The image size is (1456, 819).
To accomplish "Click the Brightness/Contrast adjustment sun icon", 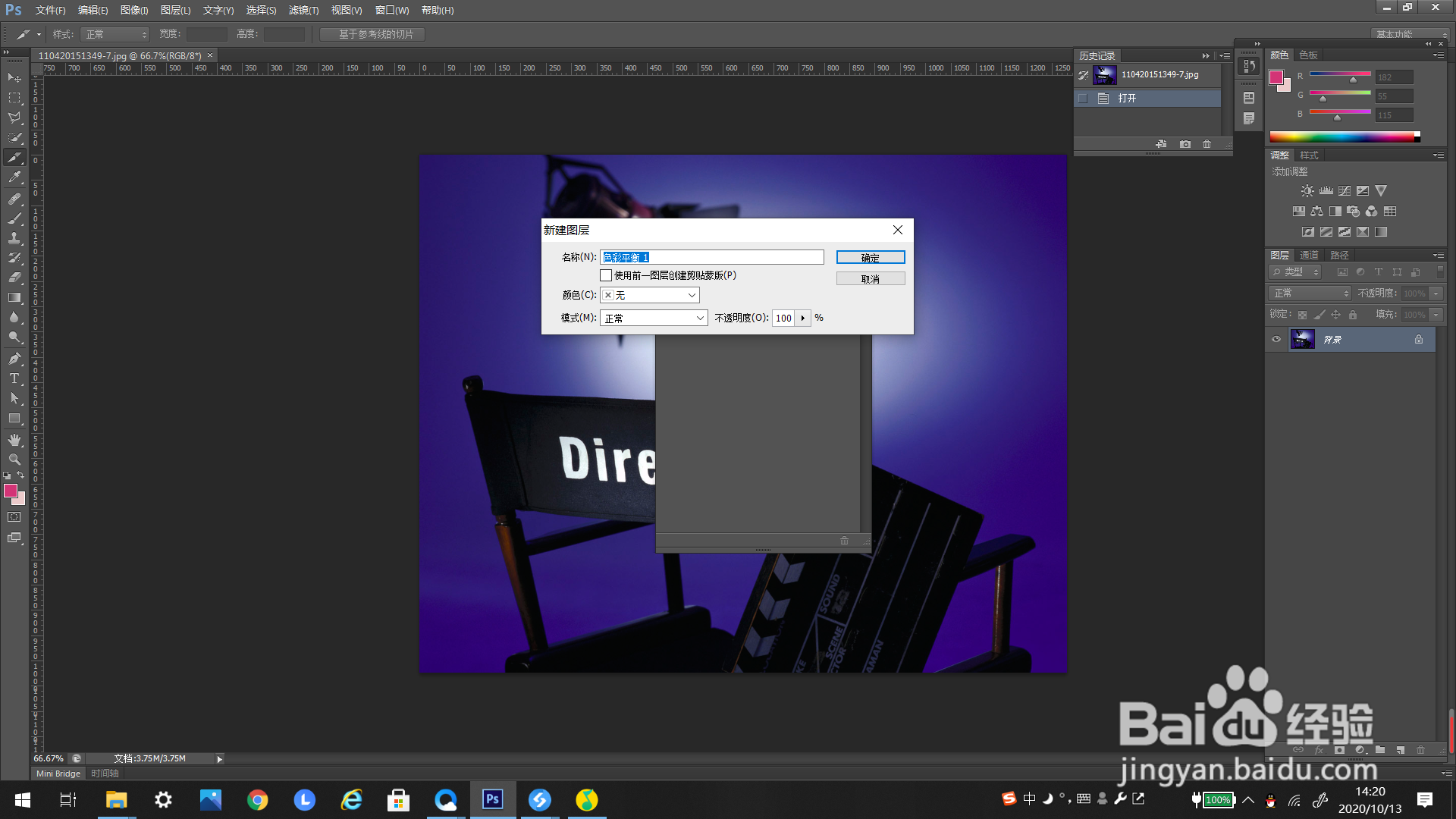I will [1307, 191].
